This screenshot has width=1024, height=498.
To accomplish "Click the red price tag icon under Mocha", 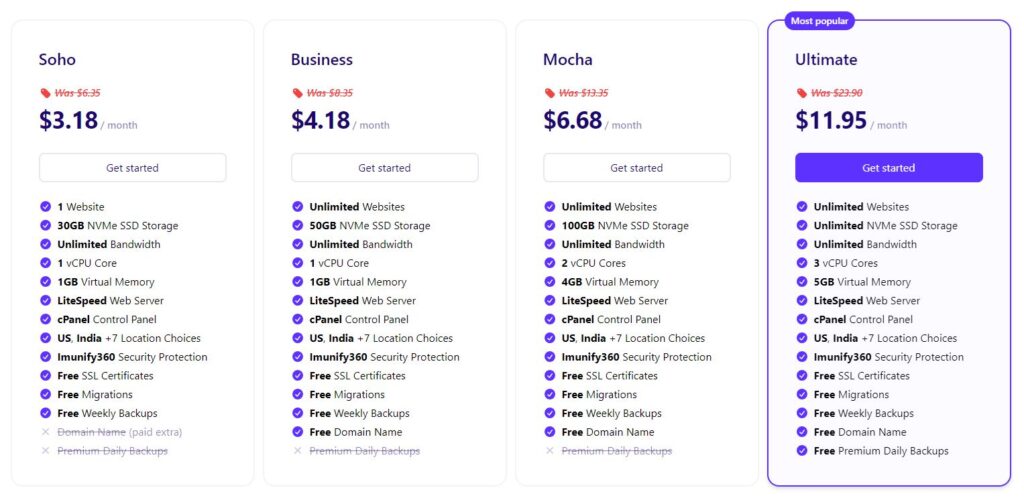I will [549, 93].
